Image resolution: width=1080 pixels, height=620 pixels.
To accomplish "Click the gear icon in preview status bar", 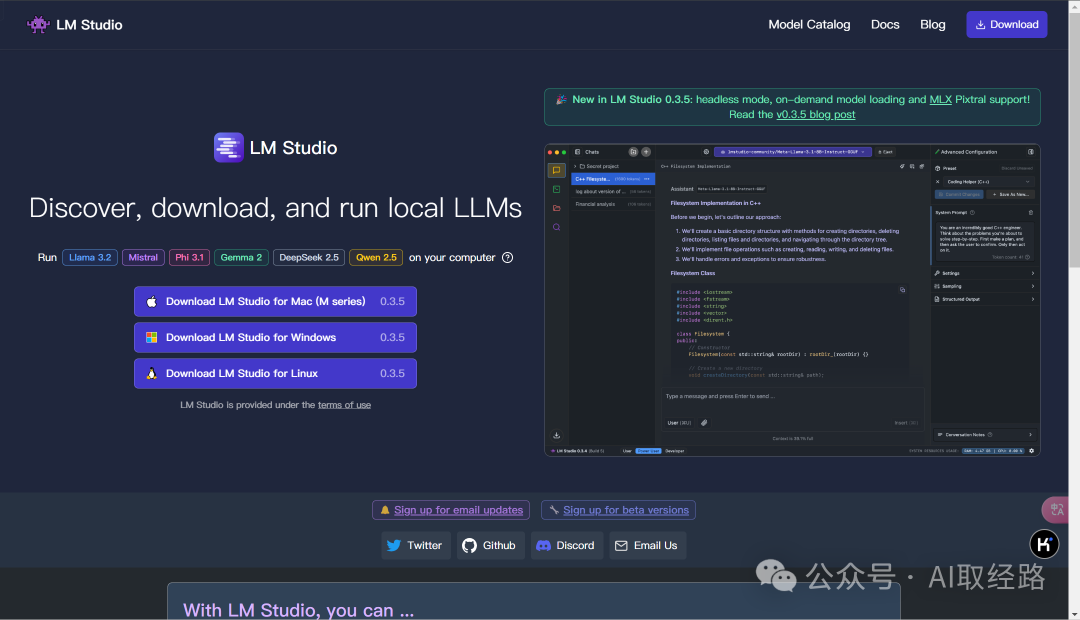I will pyautogui.click(x=1031, y=451).
